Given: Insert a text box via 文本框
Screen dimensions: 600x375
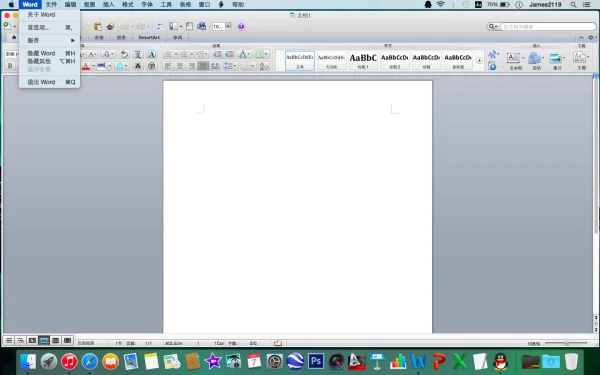Looking at the screenshot, I should [x=515, y=61].
